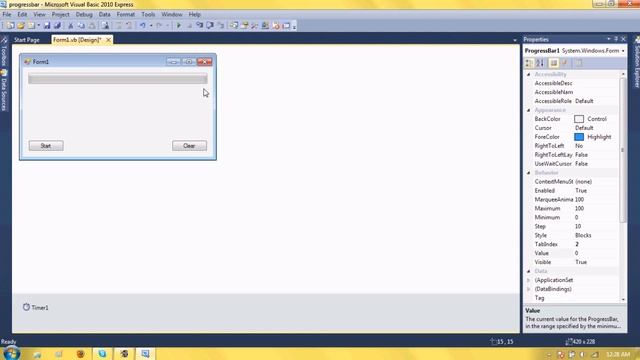The height and width of the screenshot is (360, 640).
Task: Close the Properties panel
Action: tap(623, 39)
